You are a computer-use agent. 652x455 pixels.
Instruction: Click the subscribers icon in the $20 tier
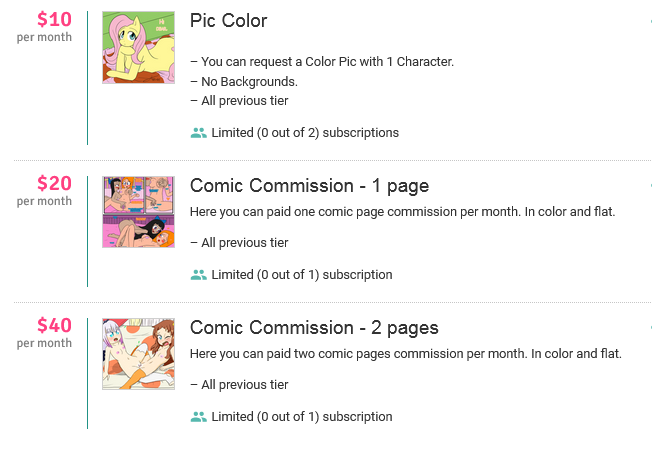[x=198, y=275]
